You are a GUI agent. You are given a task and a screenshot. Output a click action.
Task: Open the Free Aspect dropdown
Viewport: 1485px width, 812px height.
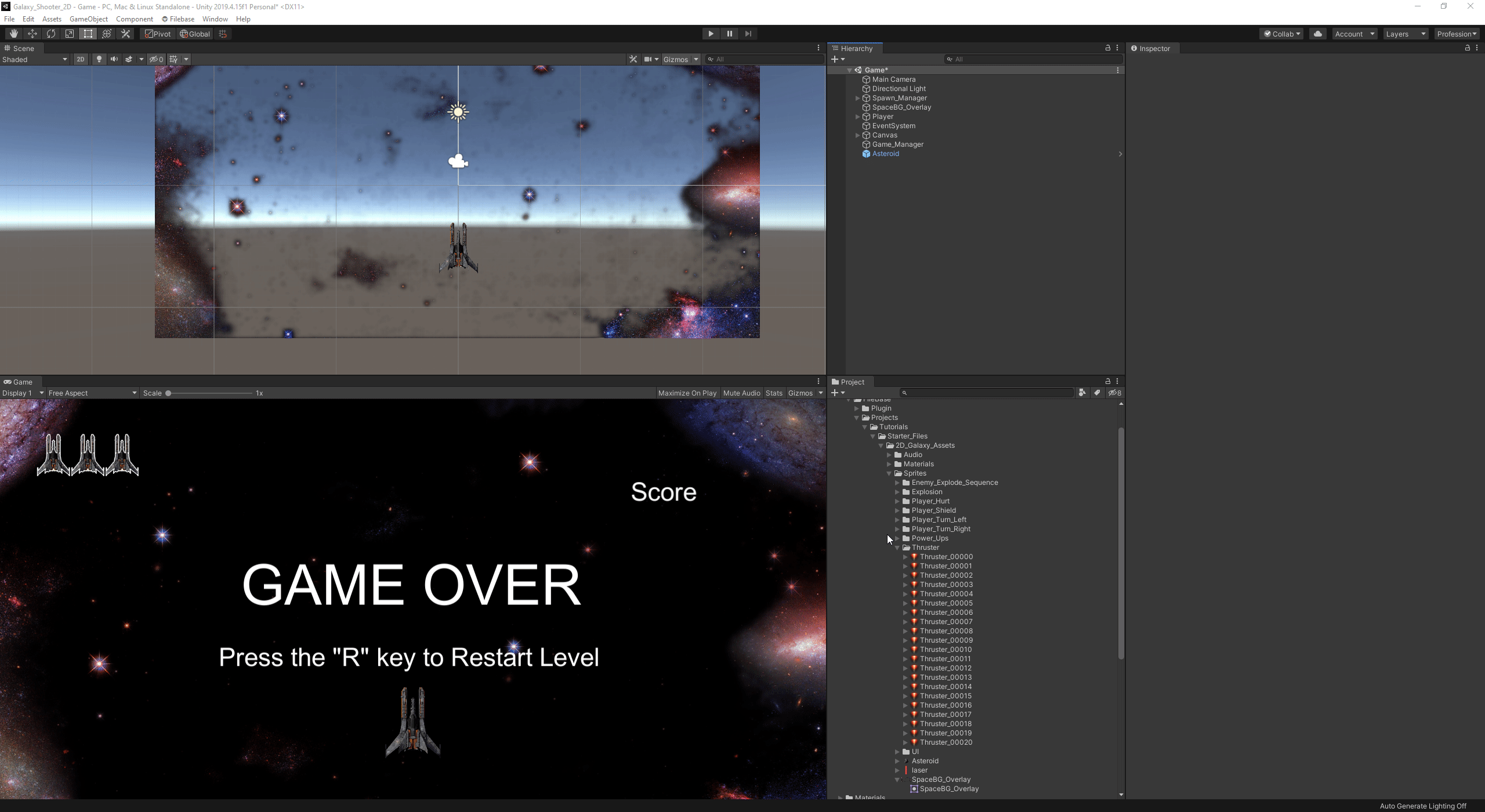(x=92, y=393)
